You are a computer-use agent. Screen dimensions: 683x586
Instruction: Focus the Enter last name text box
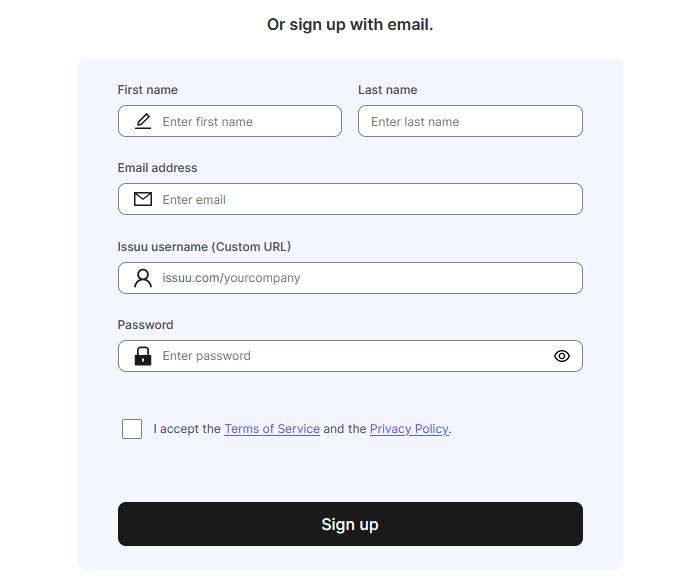(x=470, y=121)
